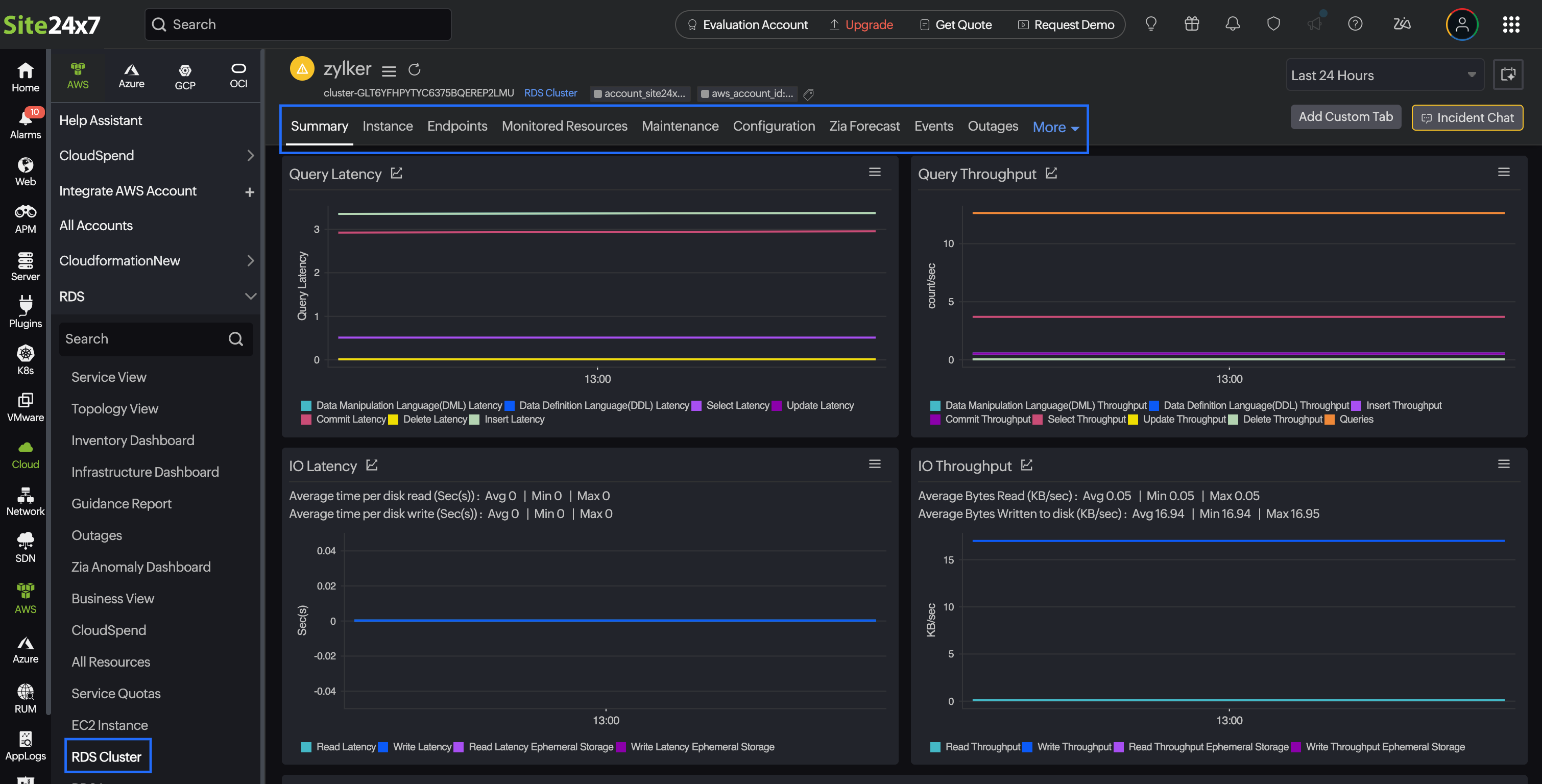Toggle Write Throughput legend series

click(1073, 747)
